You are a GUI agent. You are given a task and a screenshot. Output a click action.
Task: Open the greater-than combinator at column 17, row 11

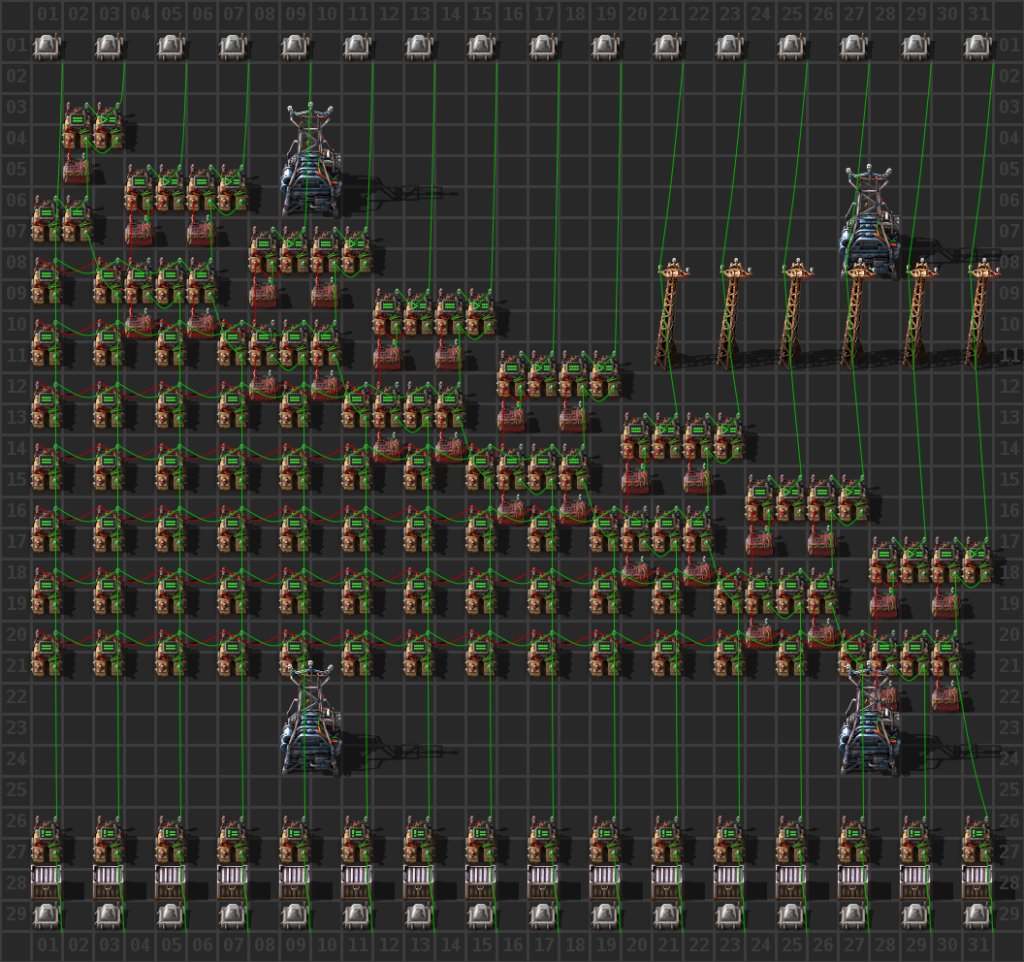543,374
